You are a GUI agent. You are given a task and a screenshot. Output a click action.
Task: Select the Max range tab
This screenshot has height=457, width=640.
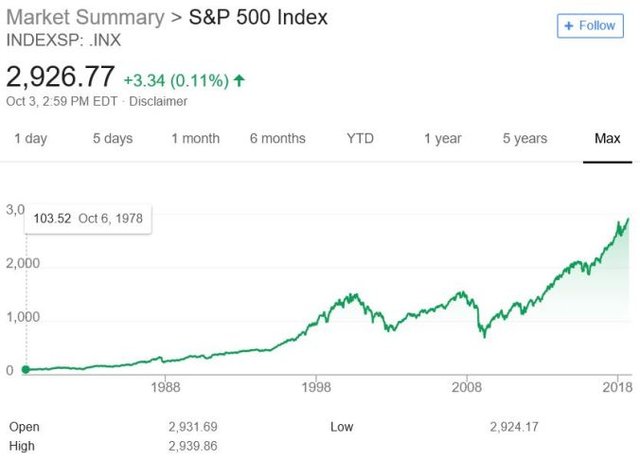pyautogui.click(x=607, y=139)
